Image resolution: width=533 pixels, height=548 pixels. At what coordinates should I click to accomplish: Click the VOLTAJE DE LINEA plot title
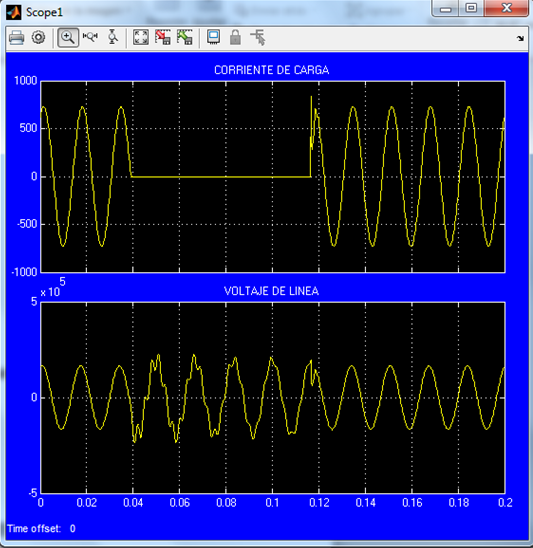point(271,291)
